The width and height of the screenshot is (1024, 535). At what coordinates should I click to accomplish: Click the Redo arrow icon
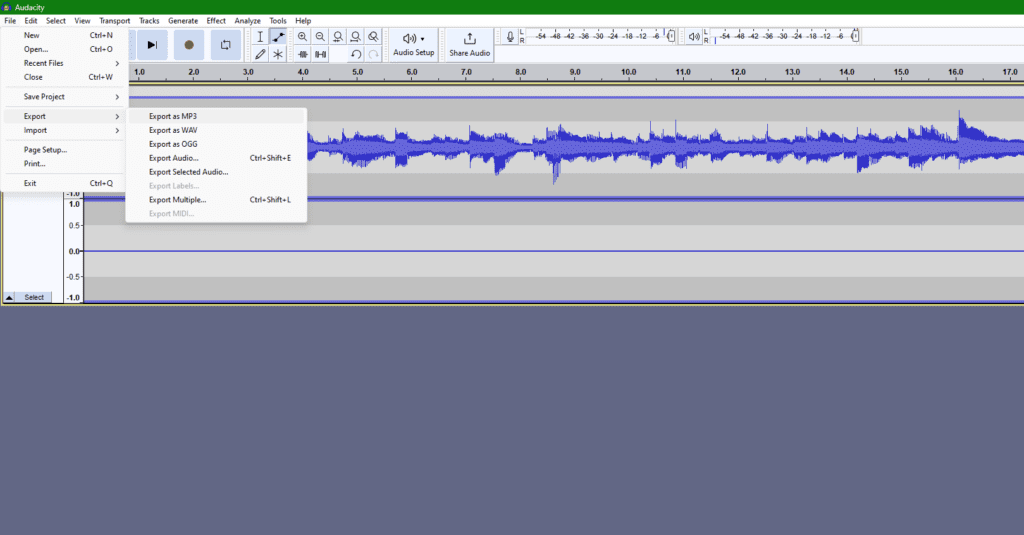(373, 54)
